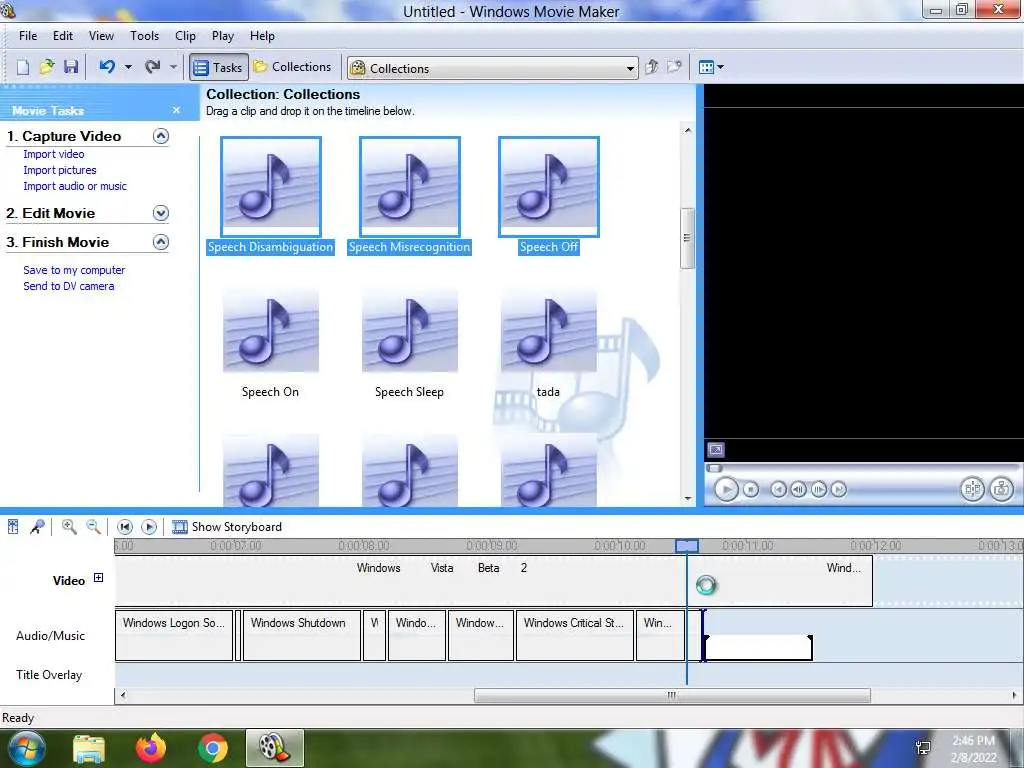Open the Help menu
Viewport: 1024px width, 768px height.
click(262, 36)
